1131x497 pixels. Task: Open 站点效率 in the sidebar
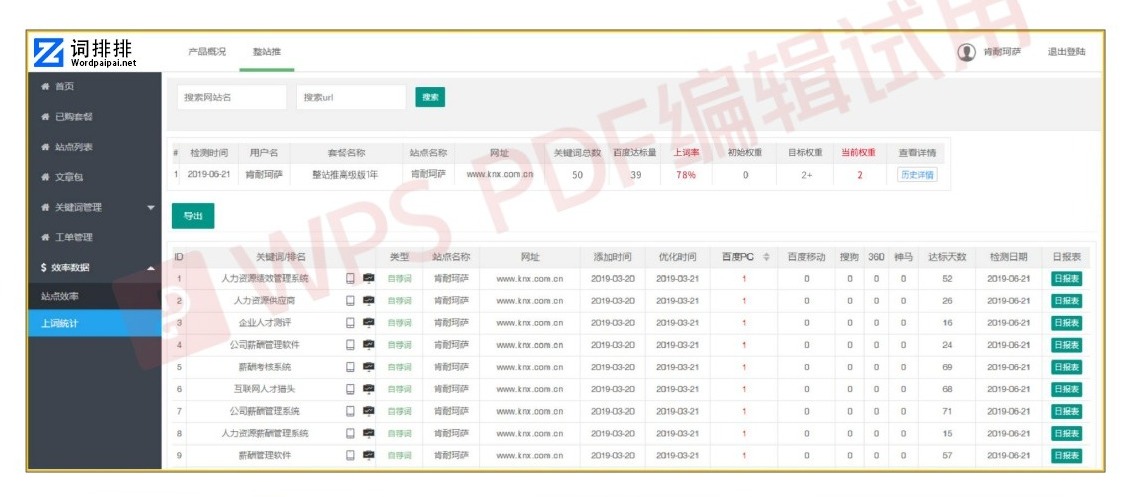[60, 297]
